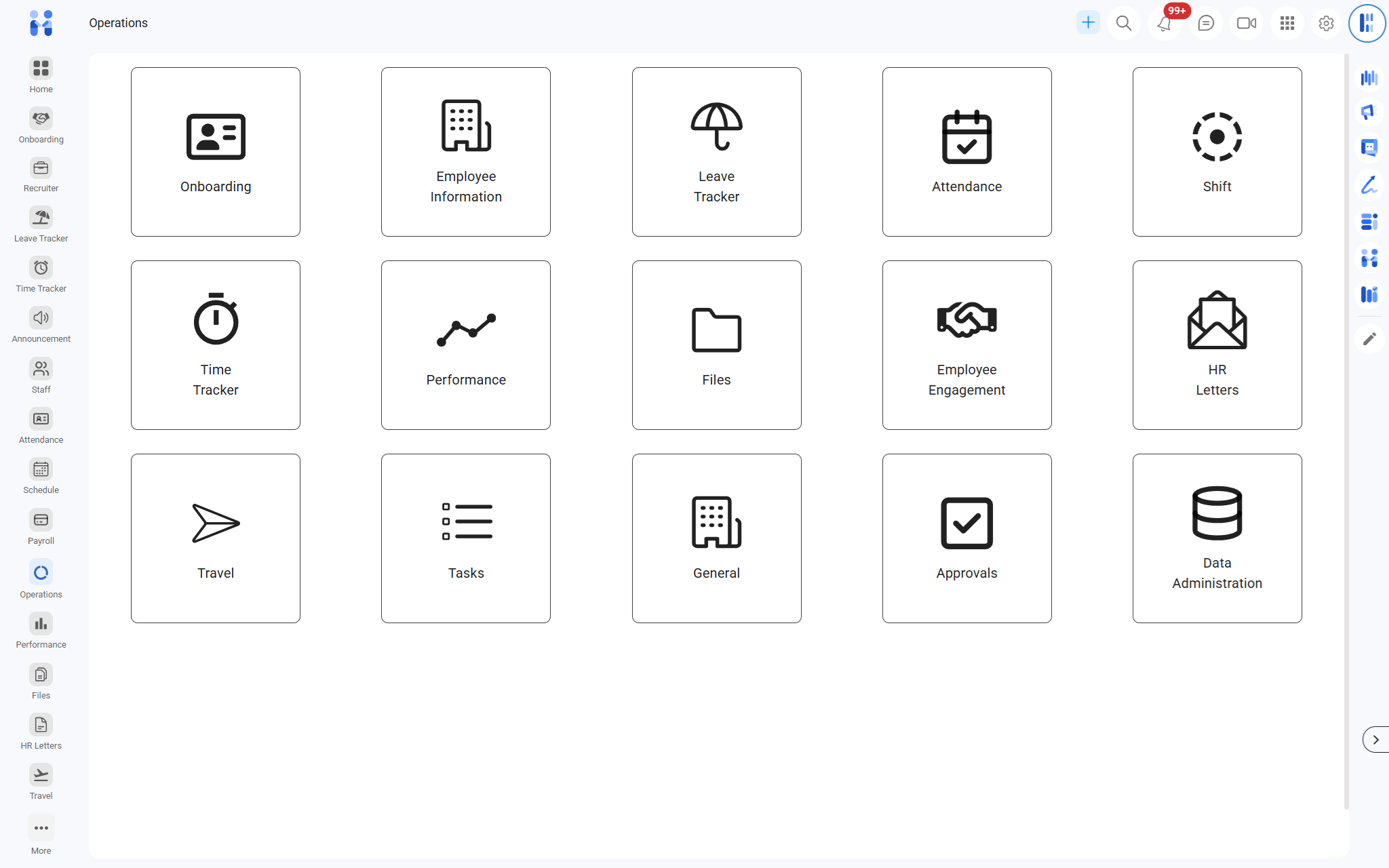Open the Onboarding operations tile
The height and width of the screenshot is (868, 1389).
point(216,152)
